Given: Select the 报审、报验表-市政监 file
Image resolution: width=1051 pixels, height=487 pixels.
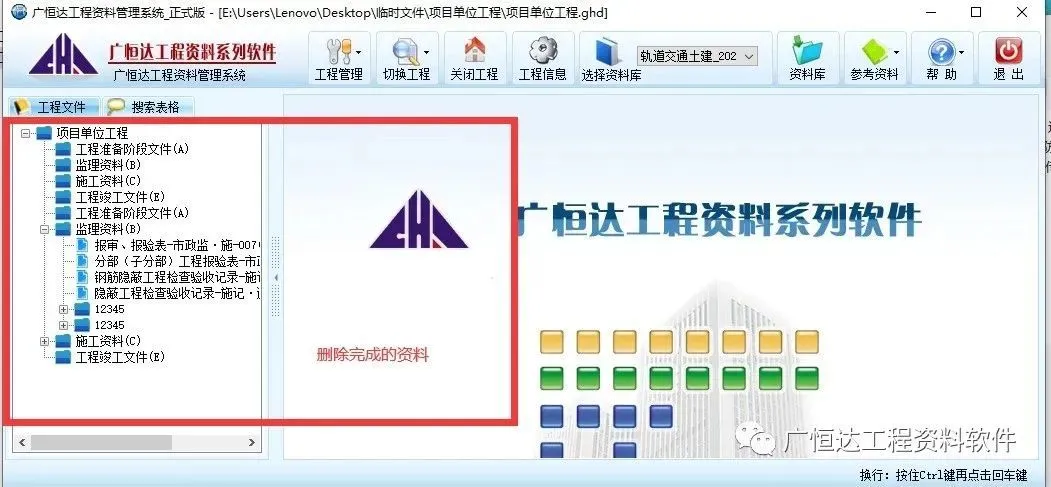Looking at the screenshot, I should 168,245.
